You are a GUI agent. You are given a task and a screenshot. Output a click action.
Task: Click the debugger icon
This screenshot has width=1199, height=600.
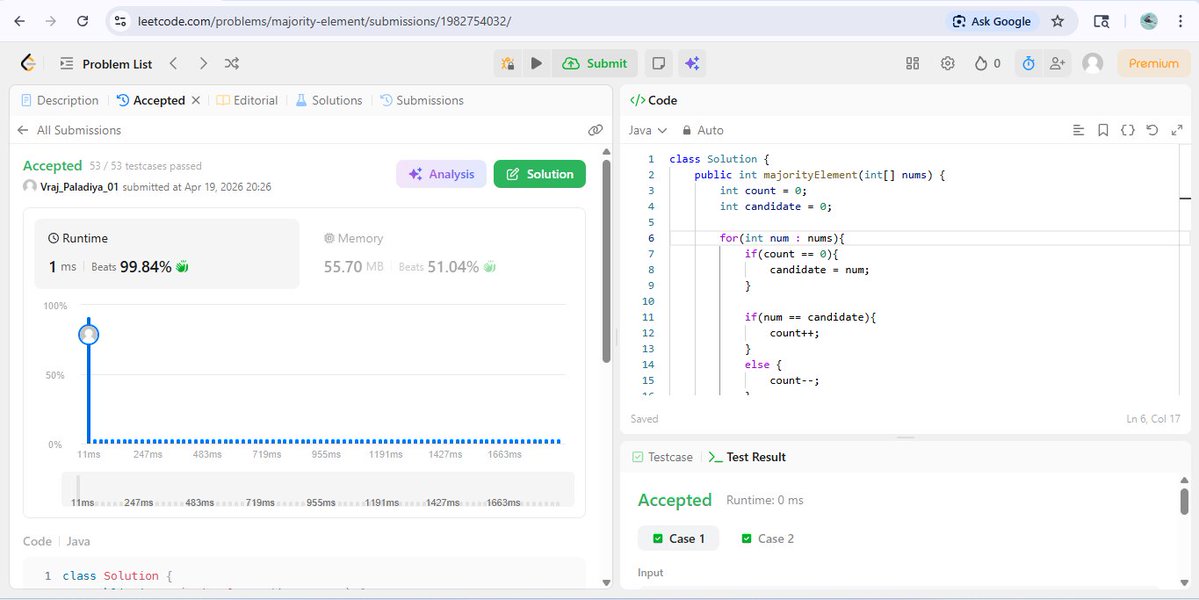(508, 63)
